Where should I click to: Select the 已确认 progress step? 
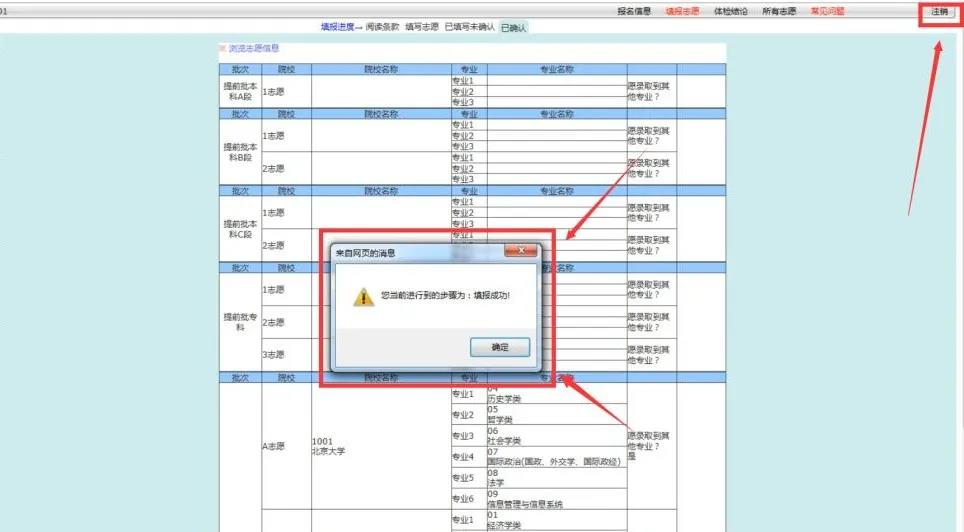pyautogui.click(x=513, y=28)
